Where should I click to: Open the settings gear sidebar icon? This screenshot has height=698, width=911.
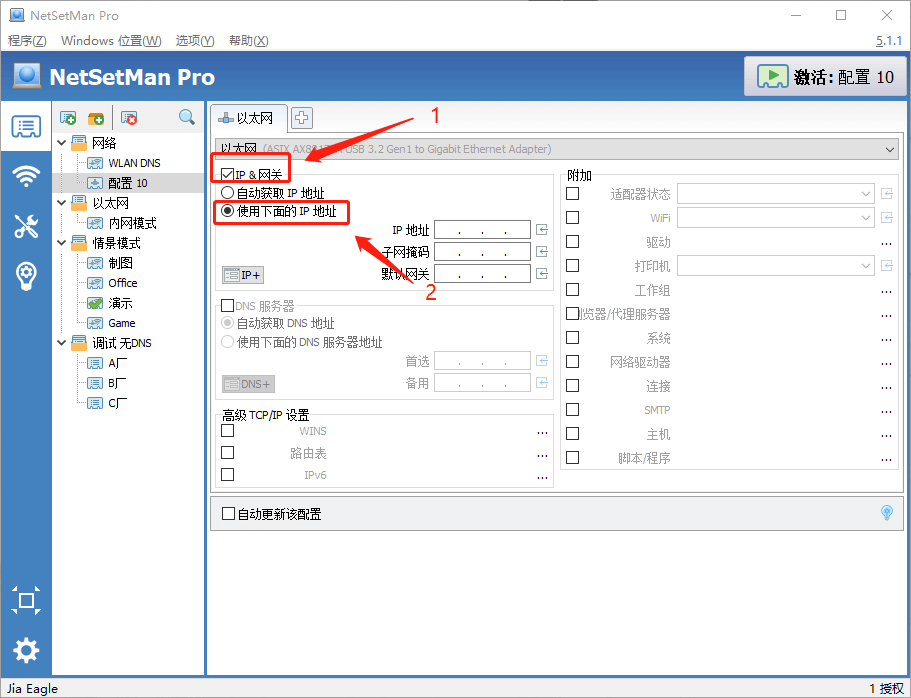click(x=26, y=650)
